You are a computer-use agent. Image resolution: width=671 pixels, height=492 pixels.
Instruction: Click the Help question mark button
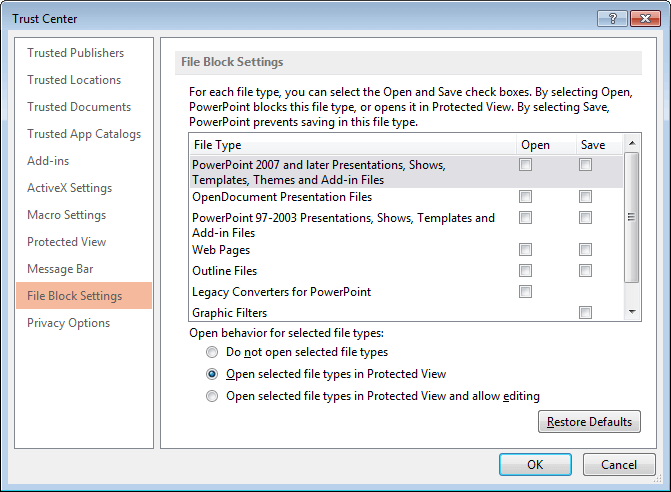pos(611,19)
